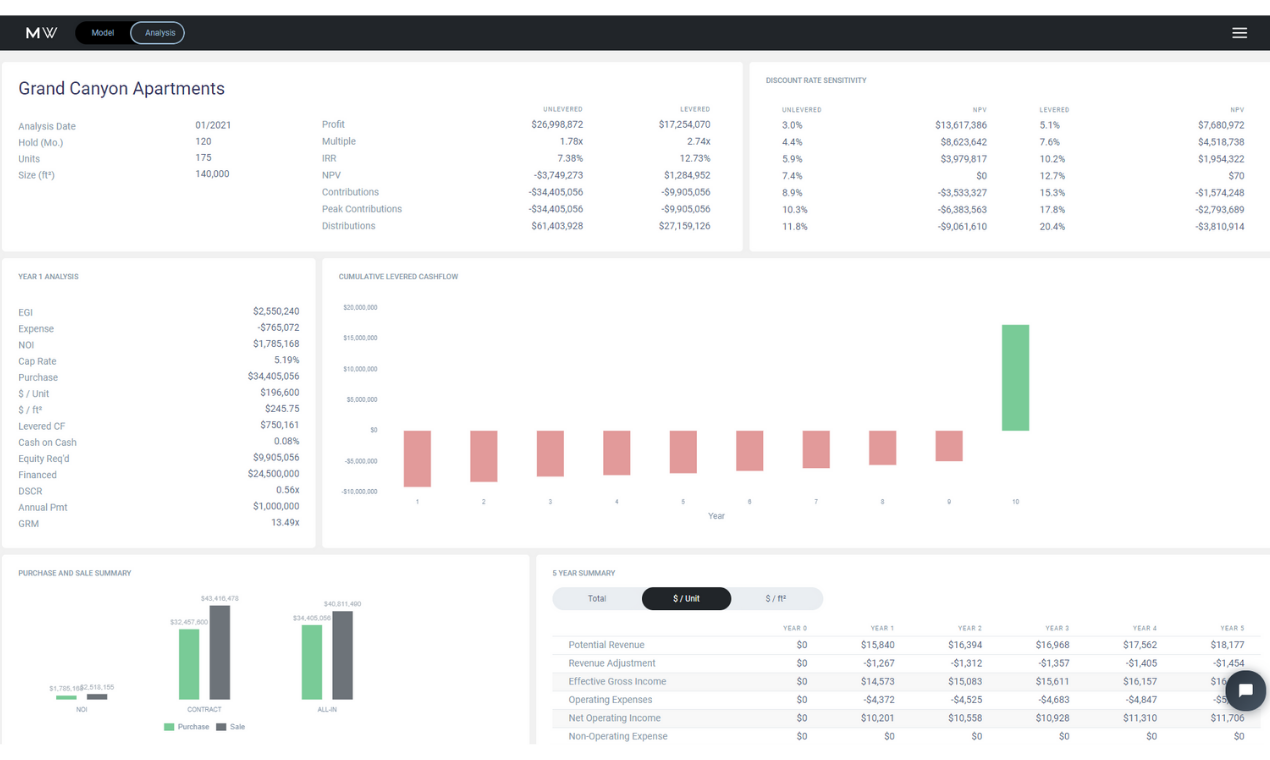Select the Total summary tab
This screenshot has width=1270, height=760.
pos(597,599)
